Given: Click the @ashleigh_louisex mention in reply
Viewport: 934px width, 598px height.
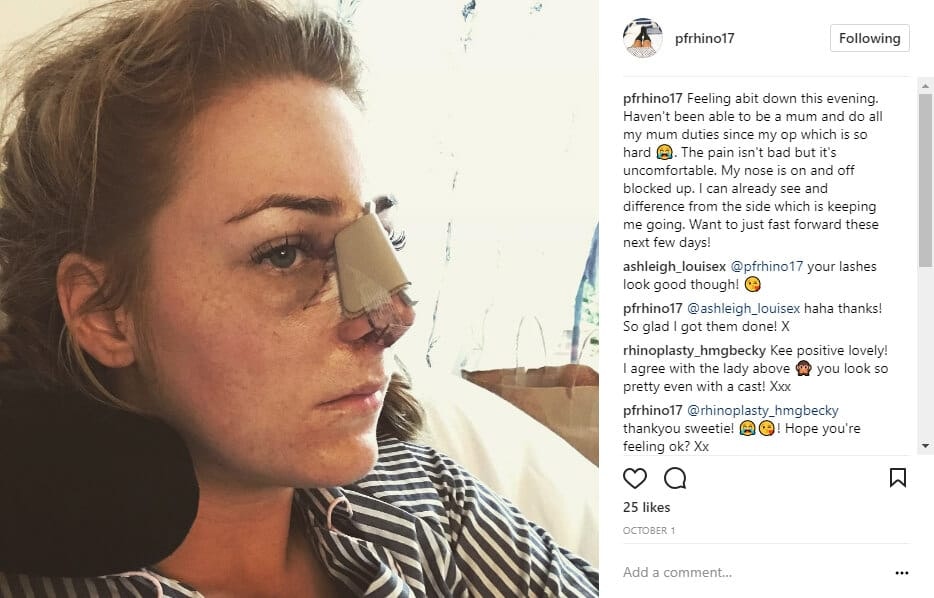Looking at the screenshot, I should pos(743,309).
